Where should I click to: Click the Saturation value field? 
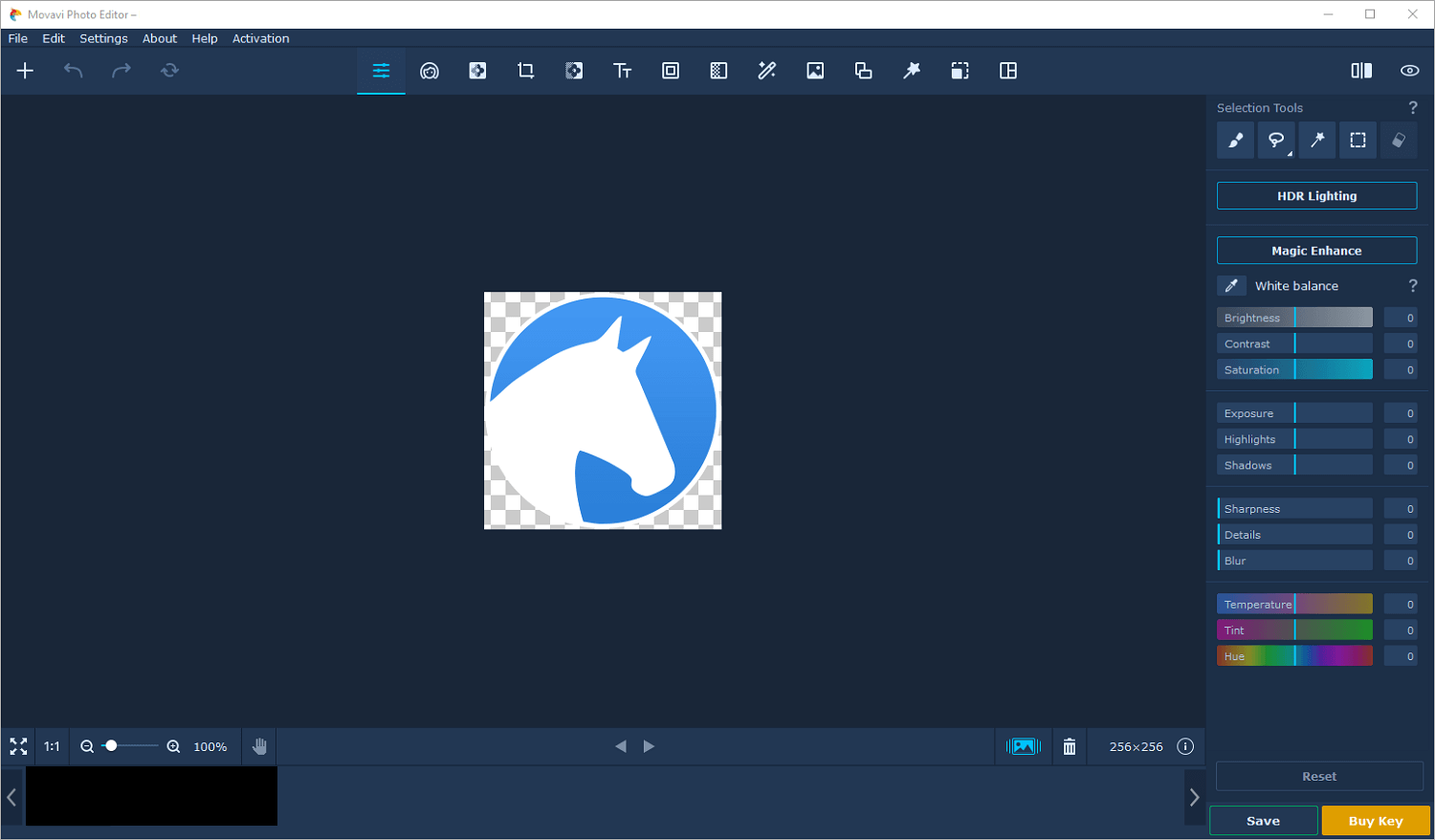[1401, 369]
